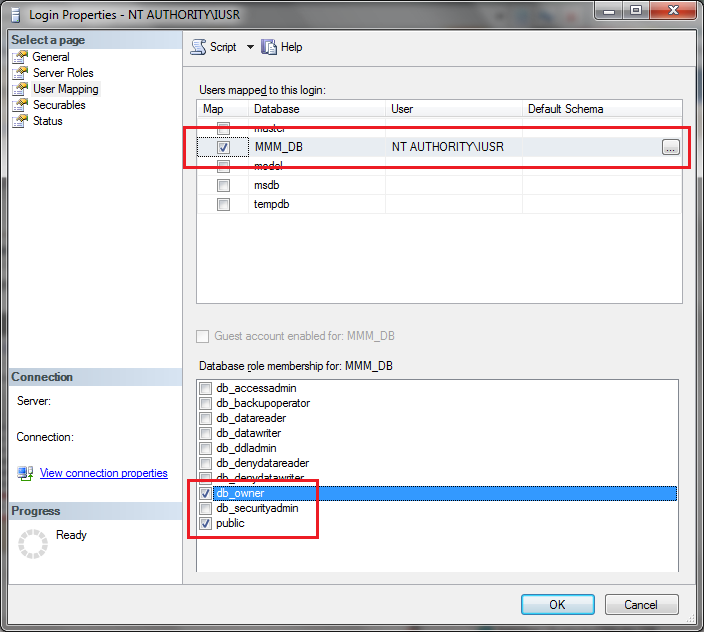Click the Help toolbar label
704x632 pixels.
pos(291,47)
